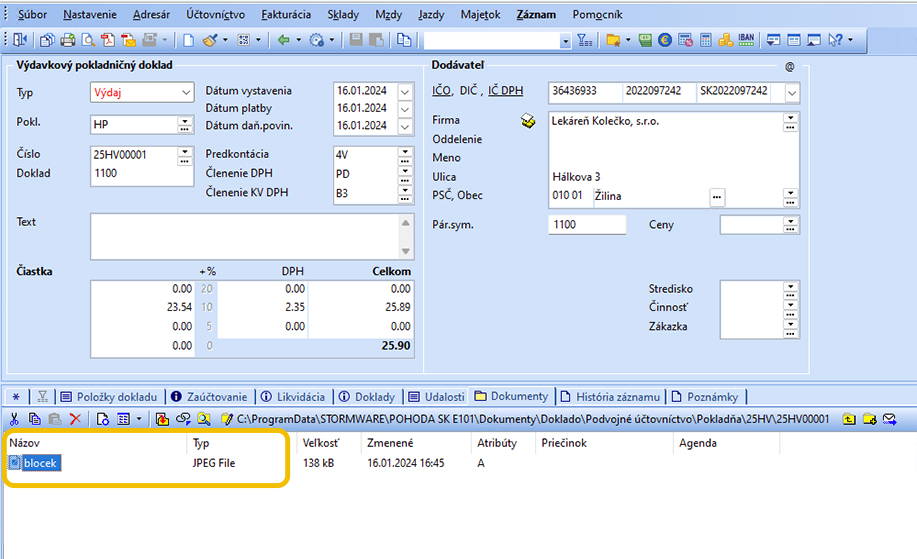The height and width of the screenshot is (559, 917).
Task: Click the help question mark pointer icon
Action: click(x=835, y=40)
